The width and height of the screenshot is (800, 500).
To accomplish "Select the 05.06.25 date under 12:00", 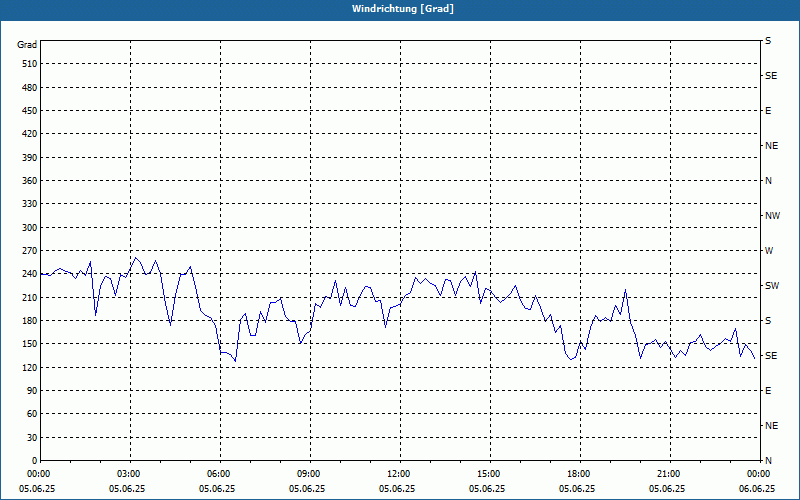I will pyautogui.click(x=397, y=489).
